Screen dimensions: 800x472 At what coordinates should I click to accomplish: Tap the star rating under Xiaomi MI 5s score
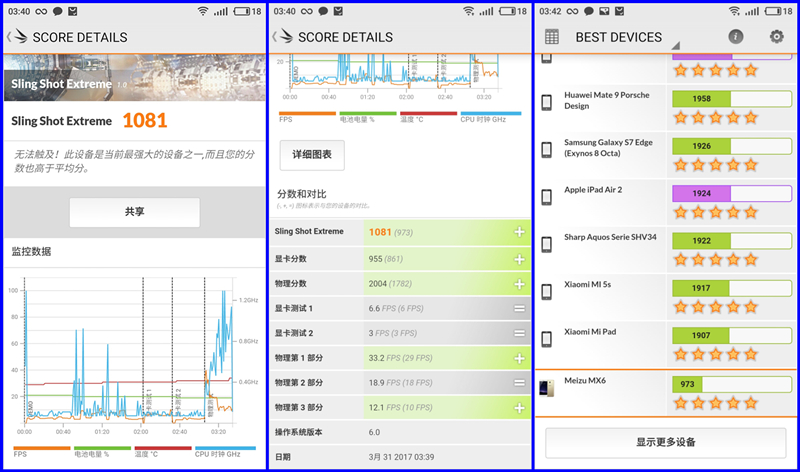click(715, 307)
